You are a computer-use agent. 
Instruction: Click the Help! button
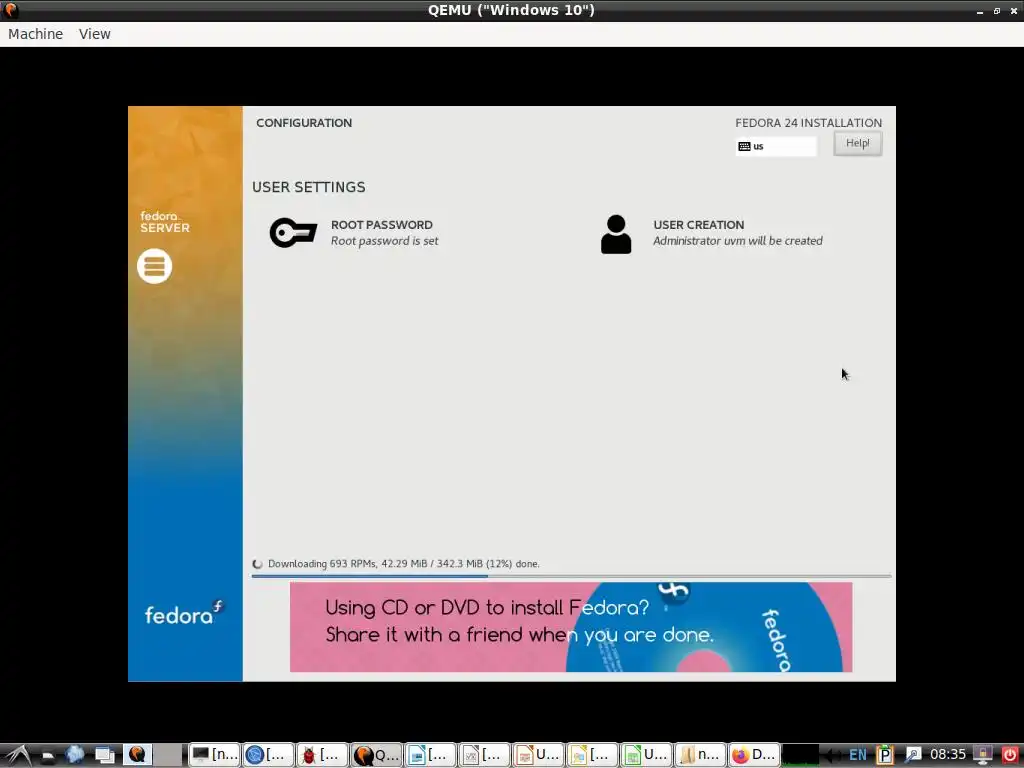(x=857, y=143)
